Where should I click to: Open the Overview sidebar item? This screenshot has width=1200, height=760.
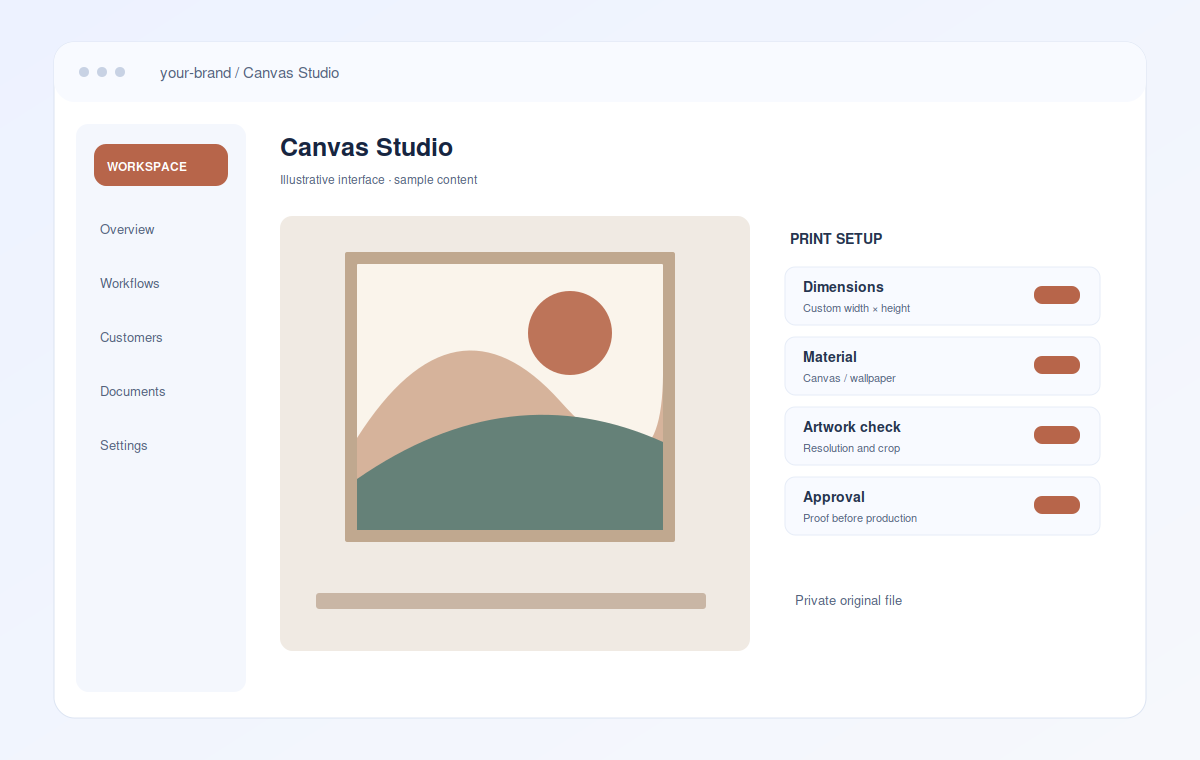tap(127, 229)
